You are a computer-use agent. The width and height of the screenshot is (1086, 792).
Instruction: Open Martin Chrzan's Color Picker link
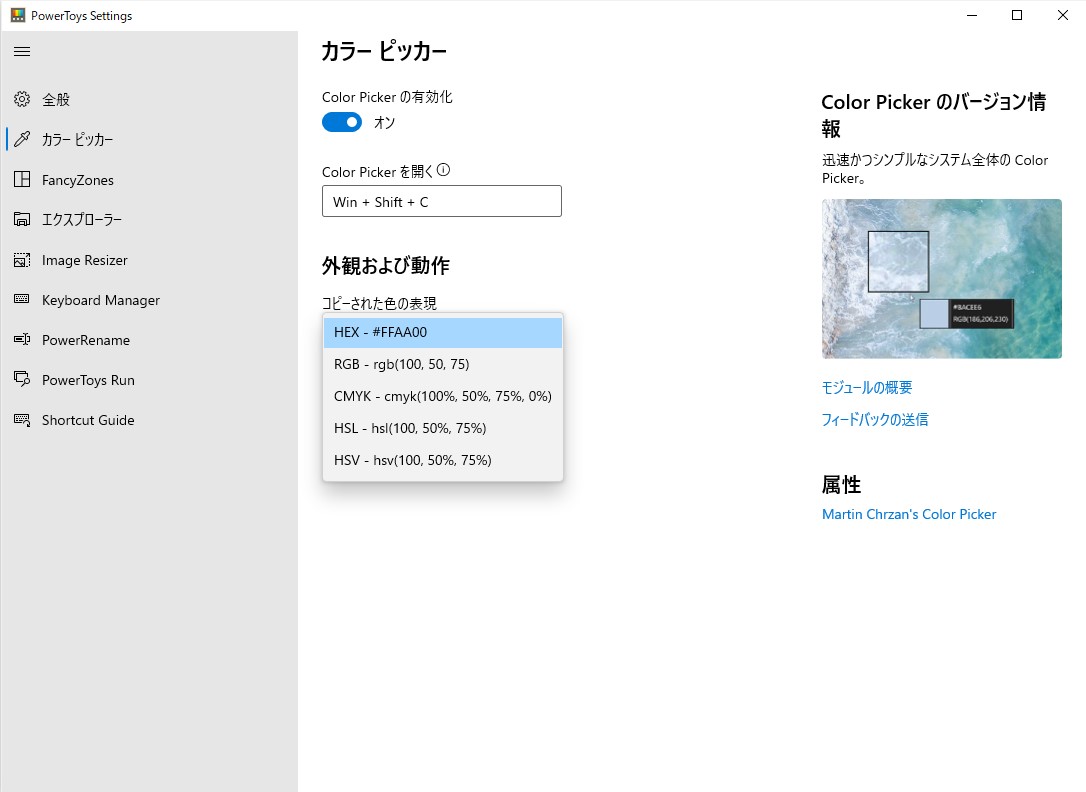coord(908,514)
